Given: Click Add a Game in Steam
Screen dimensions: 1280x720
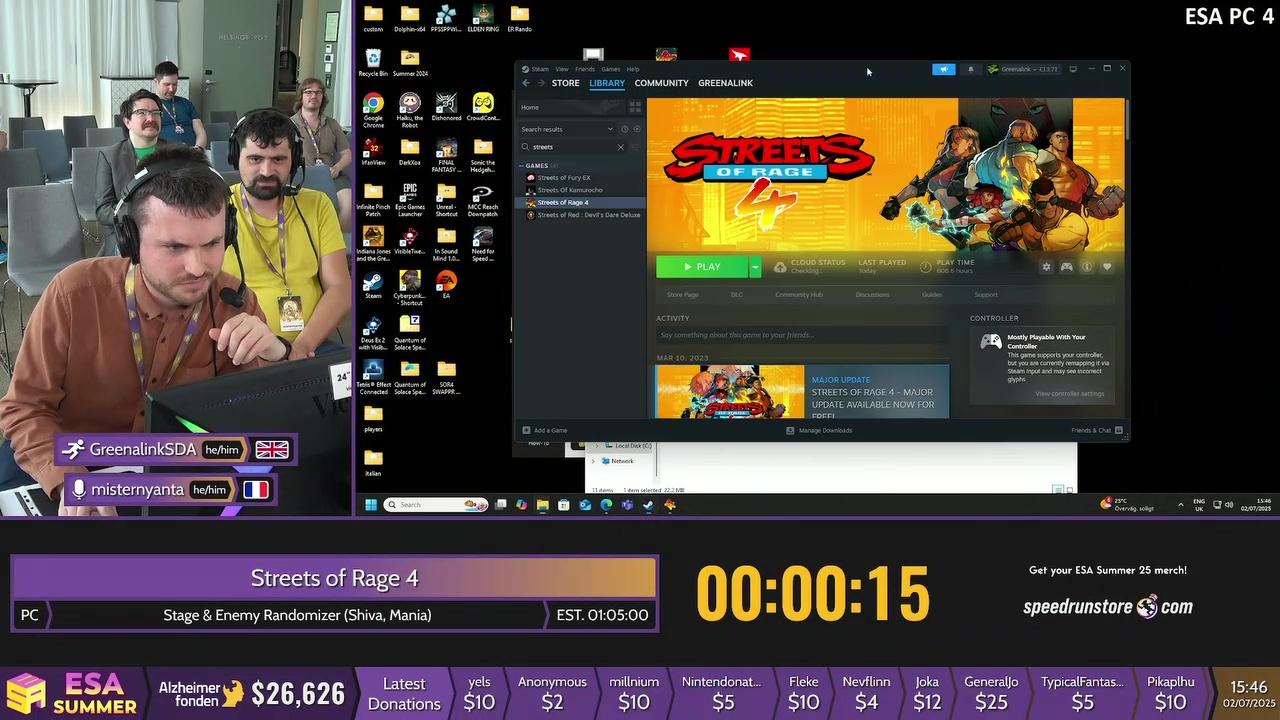Looking at the screenshot, I should [x=545, y=431].
